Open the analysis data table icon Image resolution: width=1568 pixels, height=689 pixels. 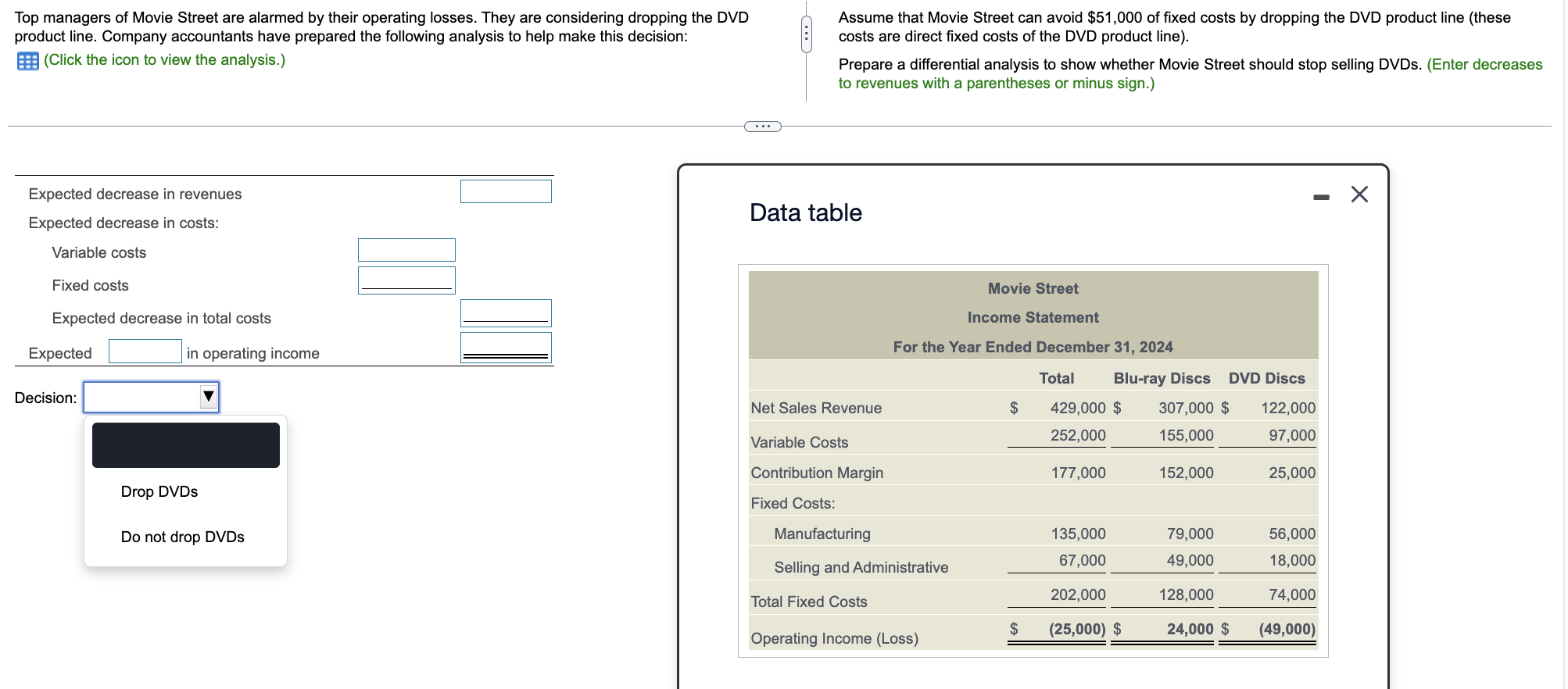pyautogui.click(x=27, y=61)
